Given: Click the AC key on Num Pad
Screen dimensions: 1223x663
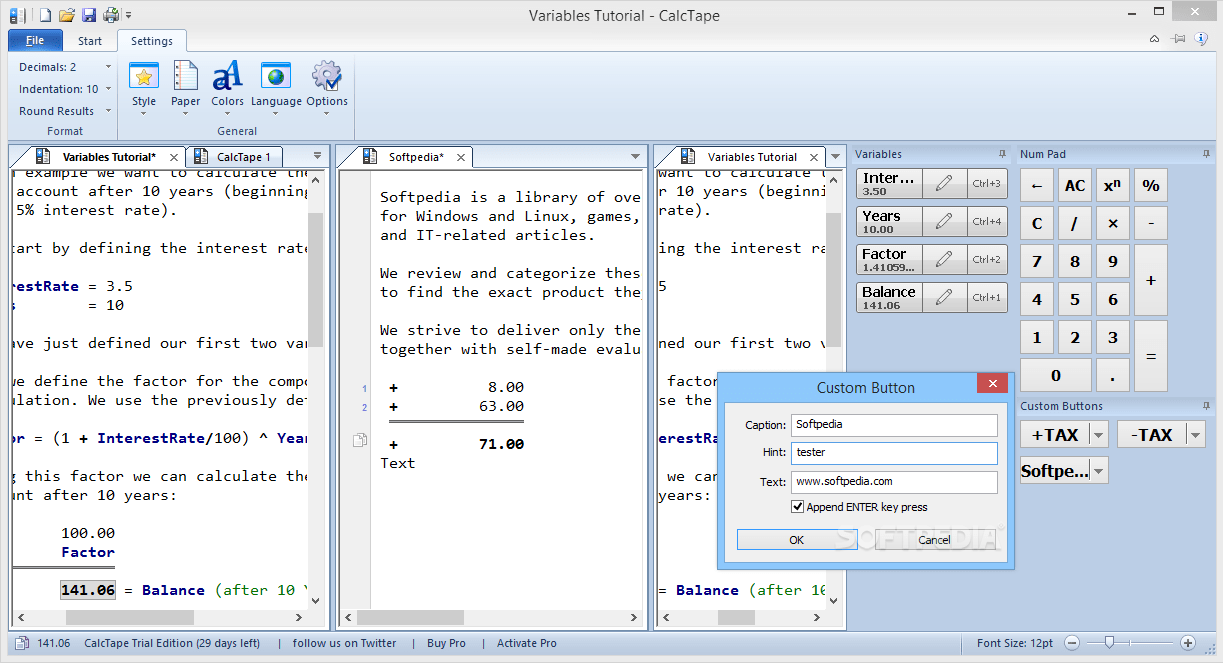Looking at the screenshot, I should point(1075,186).
